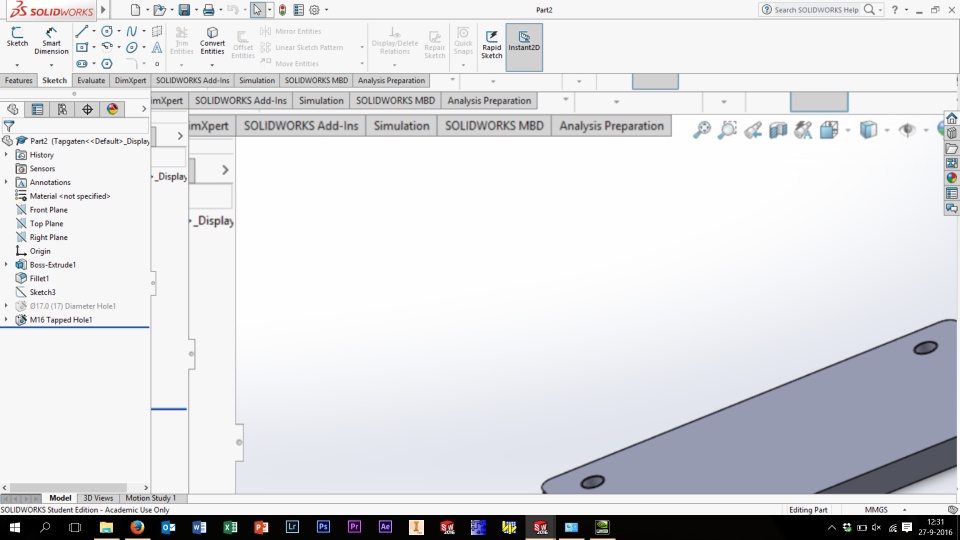Switch to the DimXpertManager crosshair tab

coord(88,109)
